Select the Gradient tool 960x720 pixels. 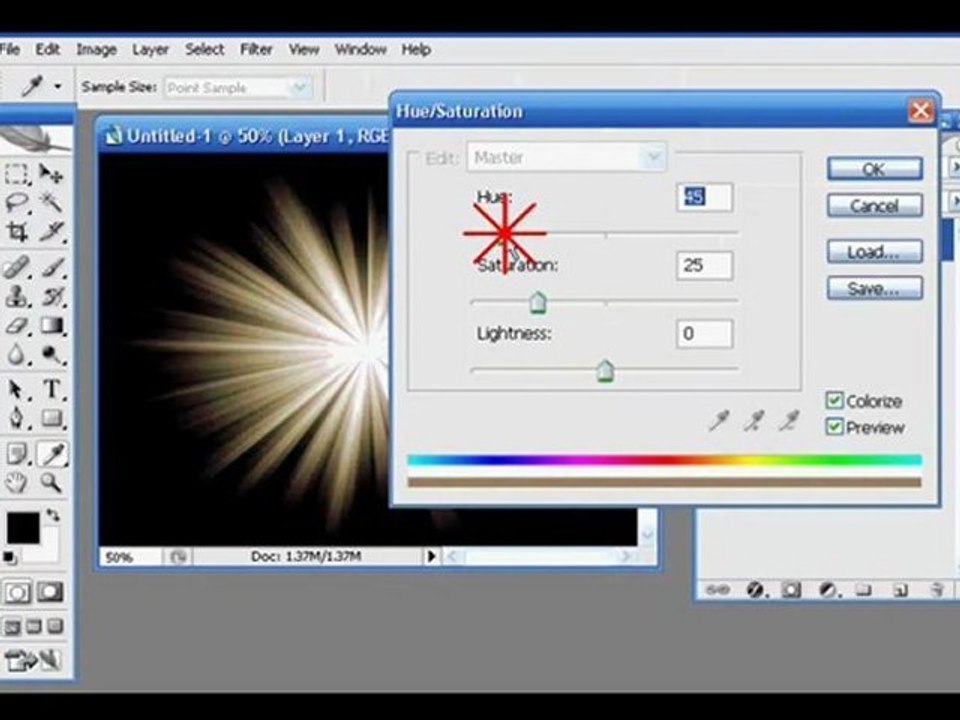[x=52, y=326]
